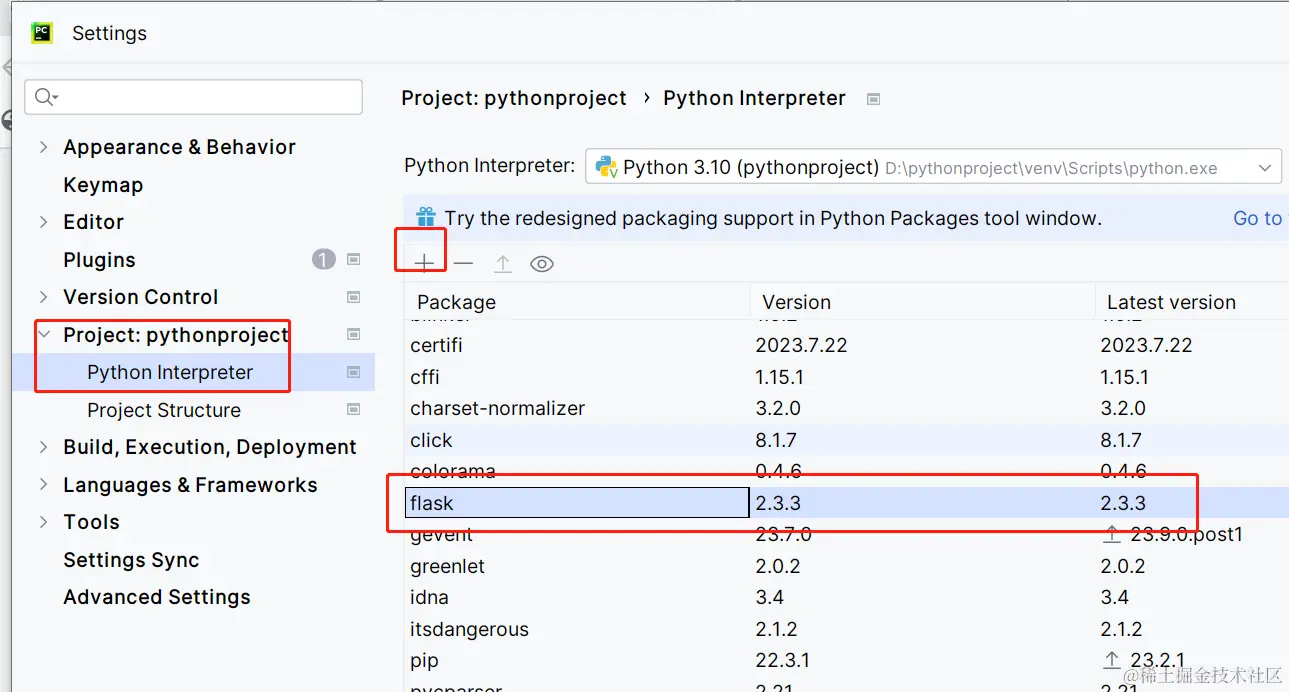Click the plus icon to install a package
Viewport: 1289px width, 692px height.
coord(424,264)
